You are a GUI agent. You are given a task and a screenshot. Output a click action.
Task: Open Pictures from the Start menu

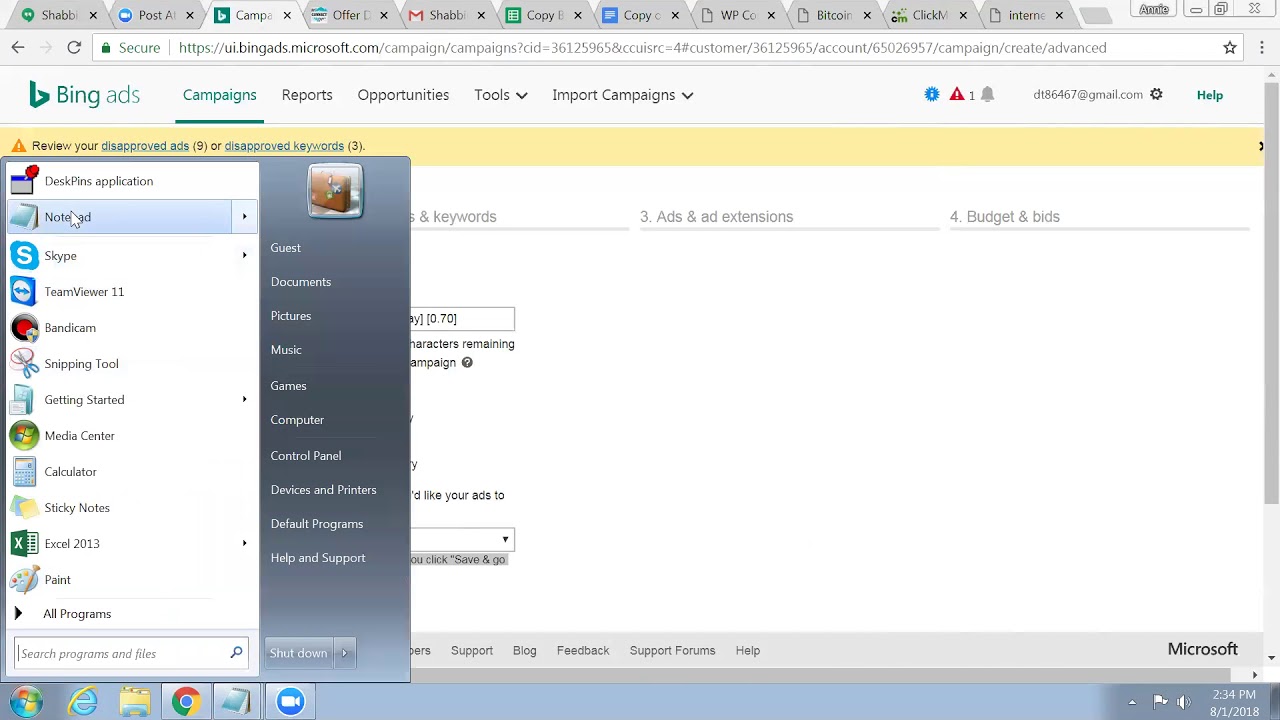click(x=290, y=316)
